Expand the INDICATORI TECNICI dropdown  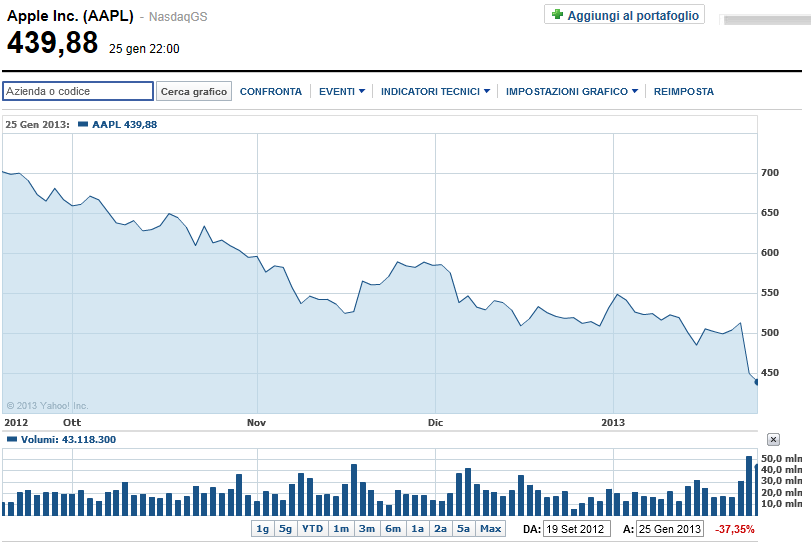[435, 91]
